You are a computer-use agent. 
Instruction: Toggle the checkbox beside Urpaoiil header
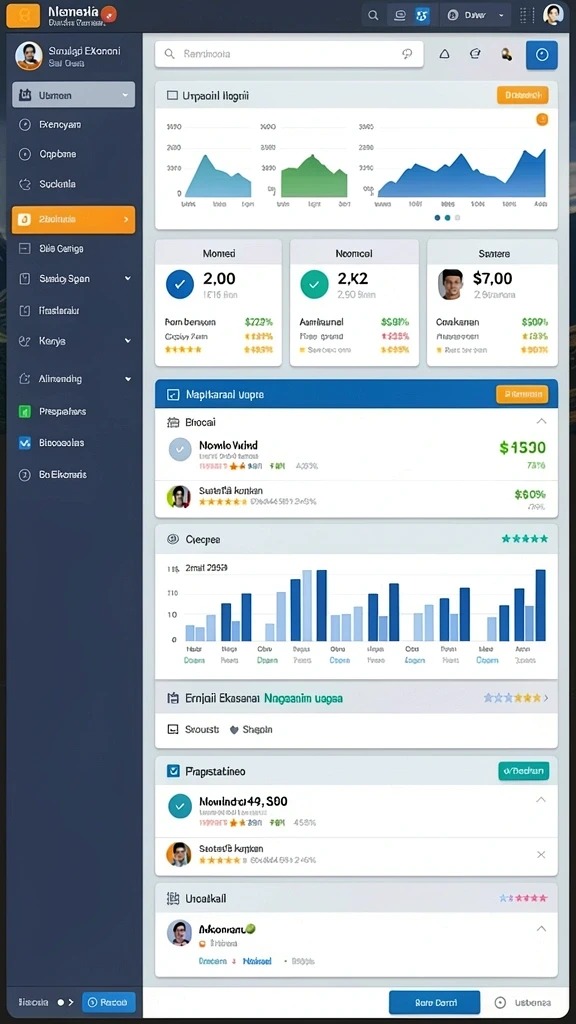tap(172, 95)
